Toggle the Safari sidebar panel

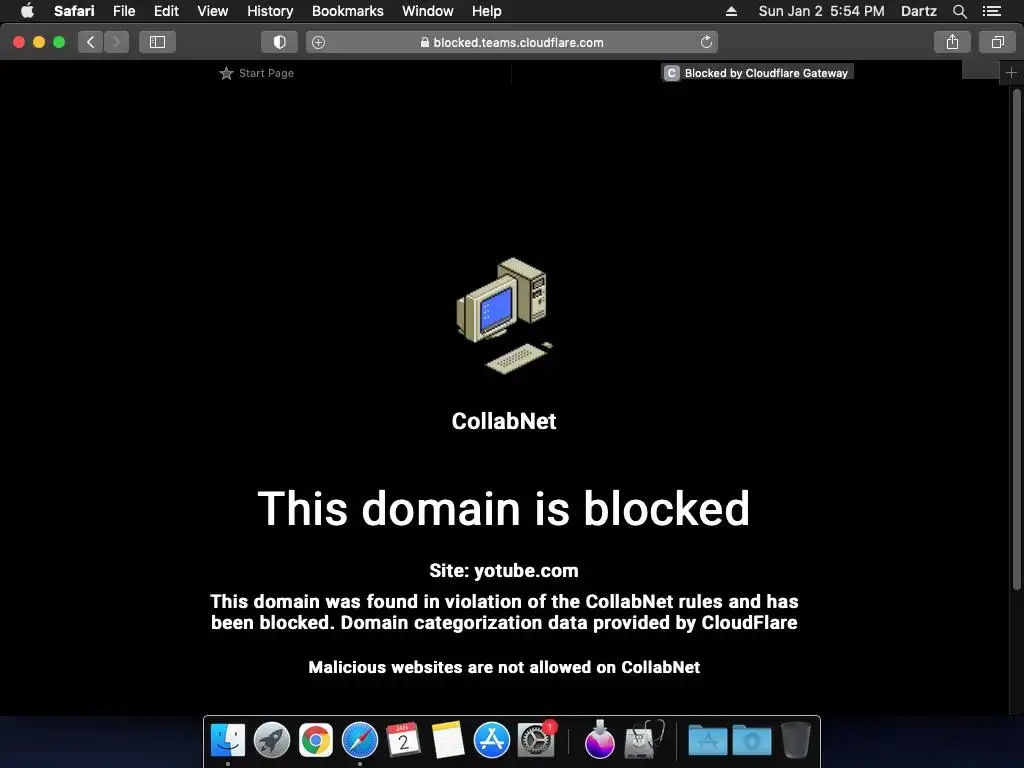point(157,42)
